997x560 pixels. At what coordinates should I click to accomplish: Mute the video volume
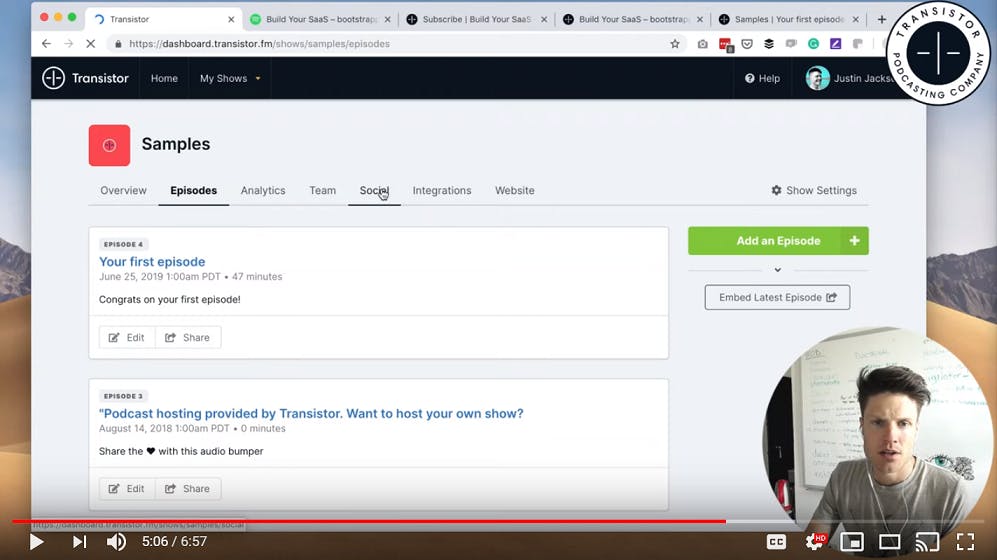(116, 542)
